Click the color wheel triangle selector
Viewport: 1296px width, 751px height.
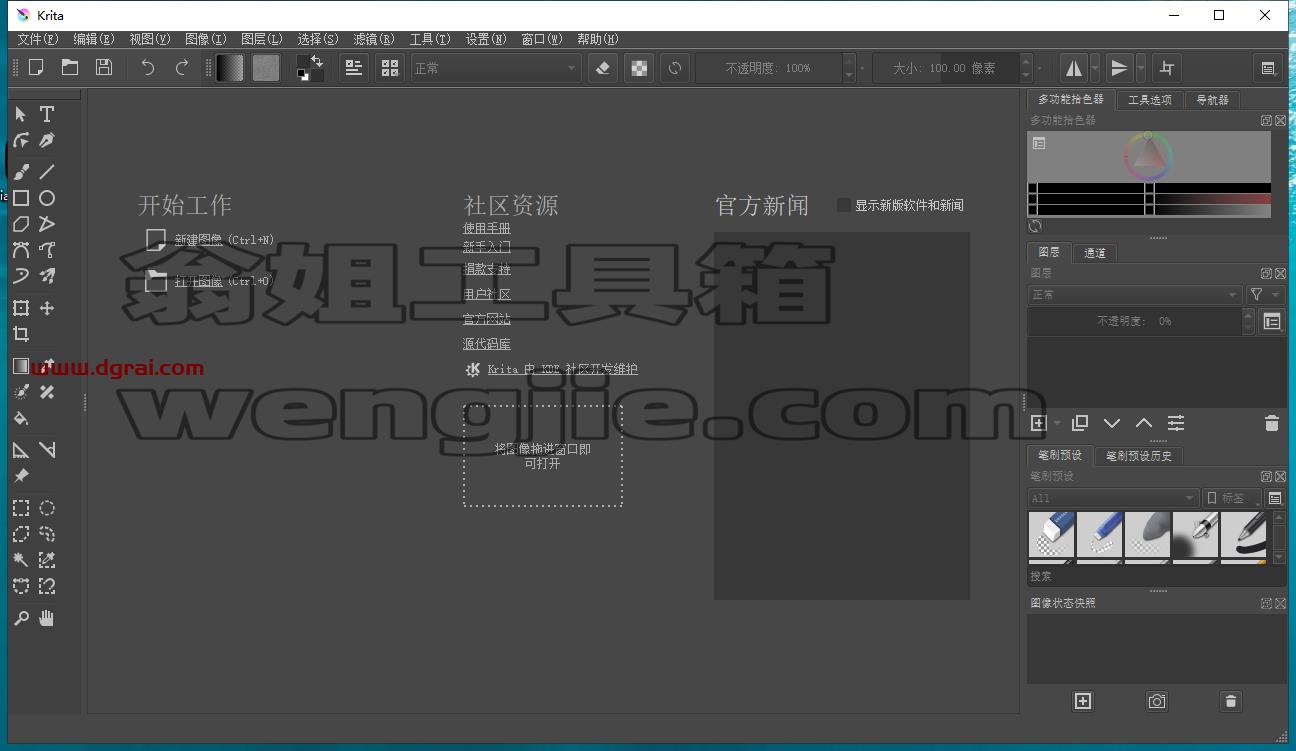point(1148,155)
